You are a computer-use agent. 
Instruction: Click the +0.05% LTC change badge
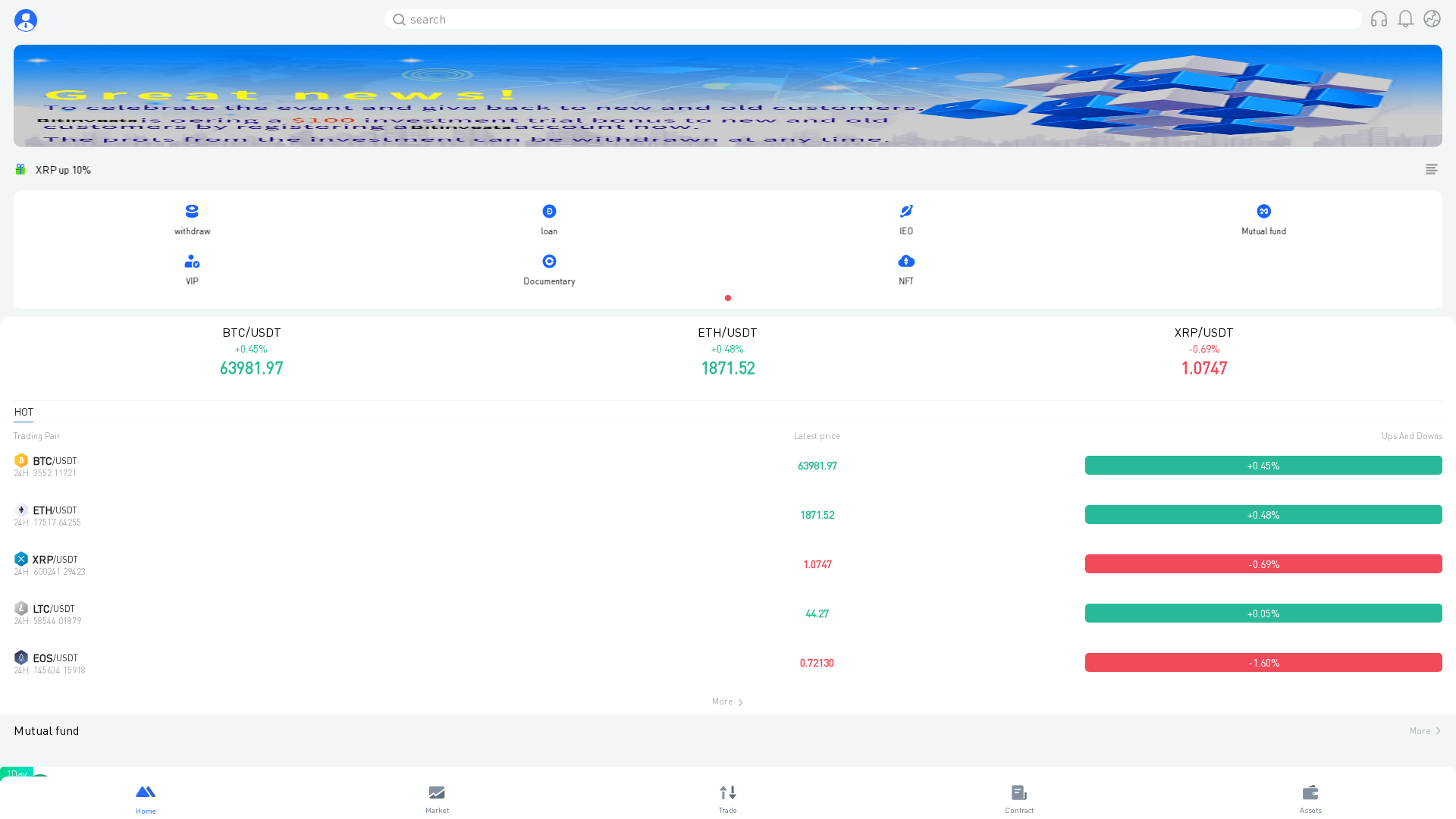click(1263, 613)
